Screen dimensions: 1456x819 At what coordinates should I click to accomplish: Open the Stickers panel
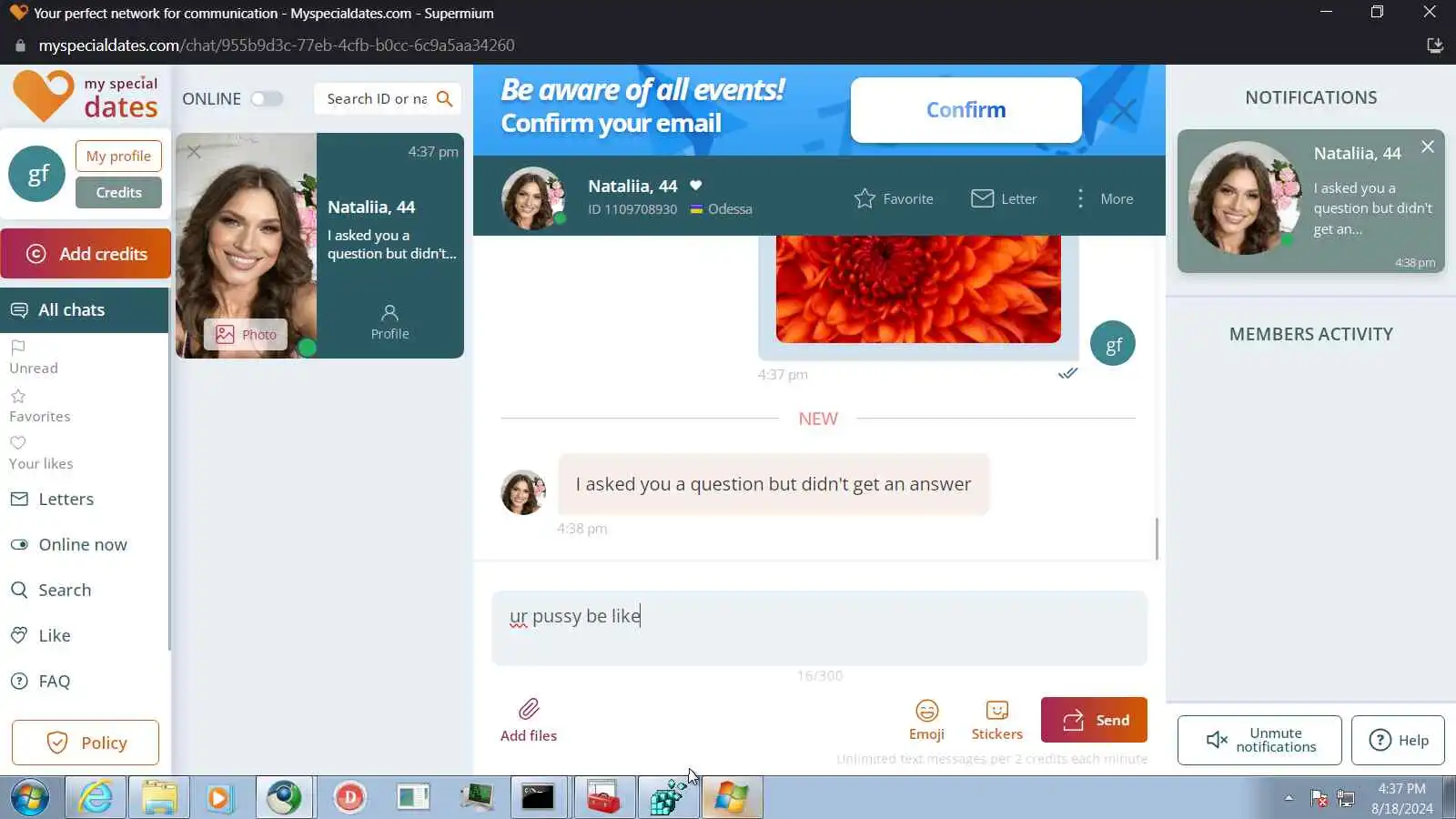click(x=996, y=720)
